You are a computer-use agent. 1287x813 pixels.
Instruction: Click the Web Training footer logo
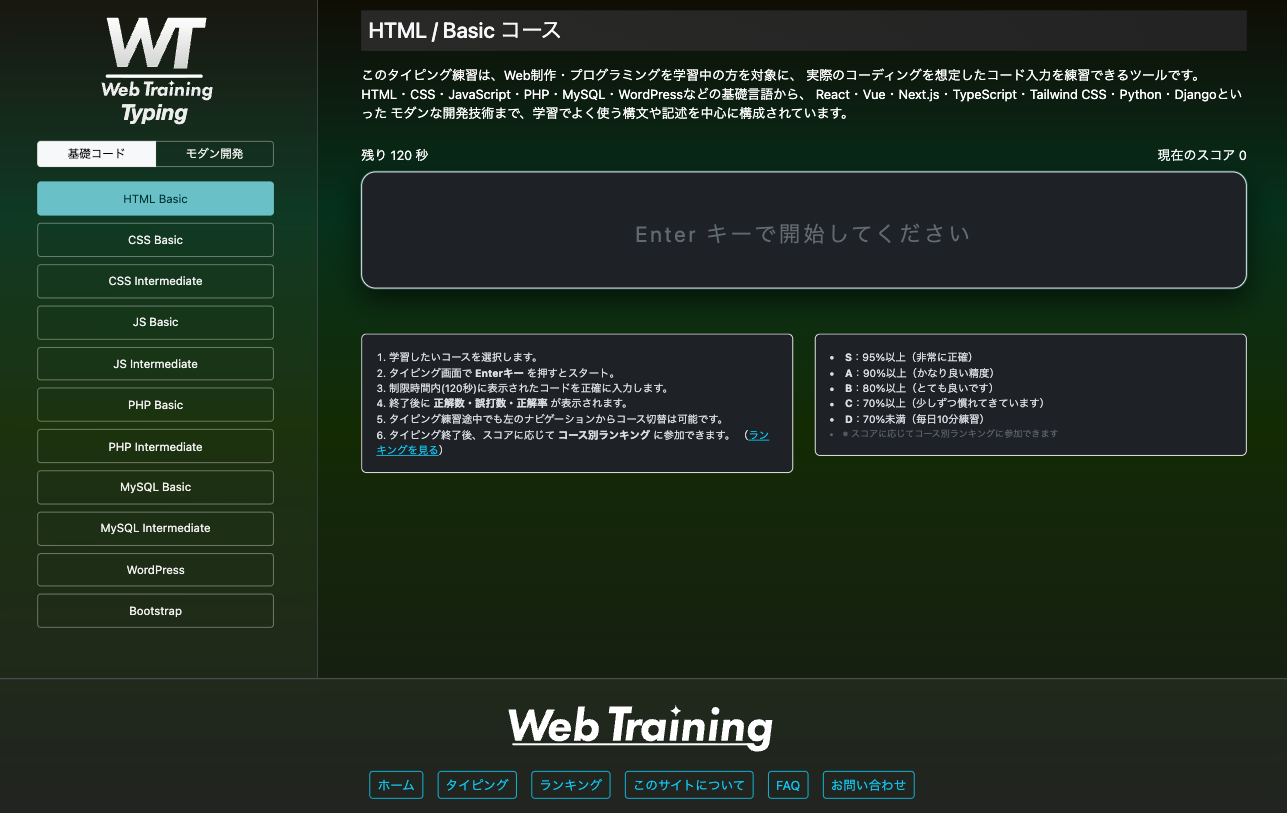point(640,727)
